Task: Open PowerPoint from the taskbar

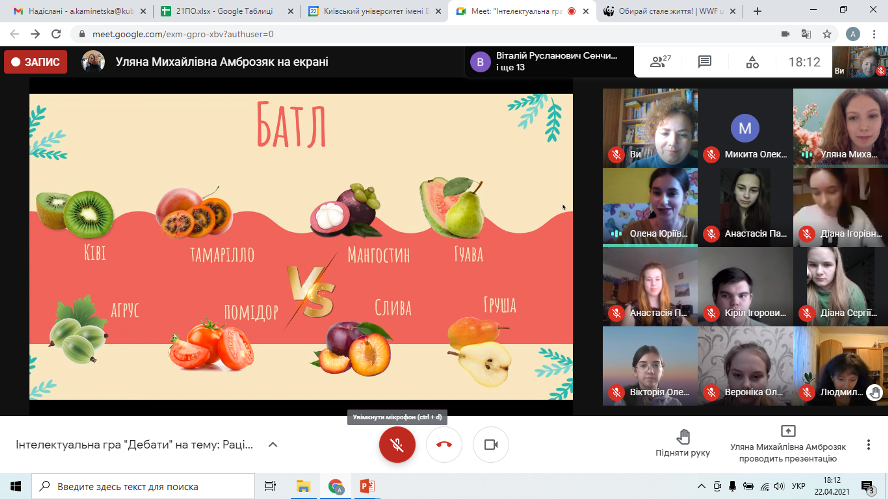Action: (367, 486)
